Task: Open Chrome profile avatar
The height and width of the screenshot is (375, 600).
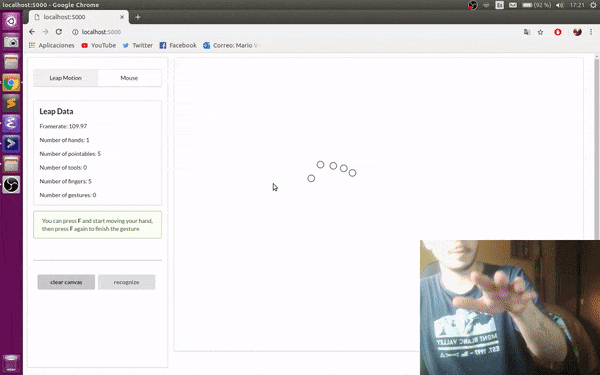Action: [577, 32]
